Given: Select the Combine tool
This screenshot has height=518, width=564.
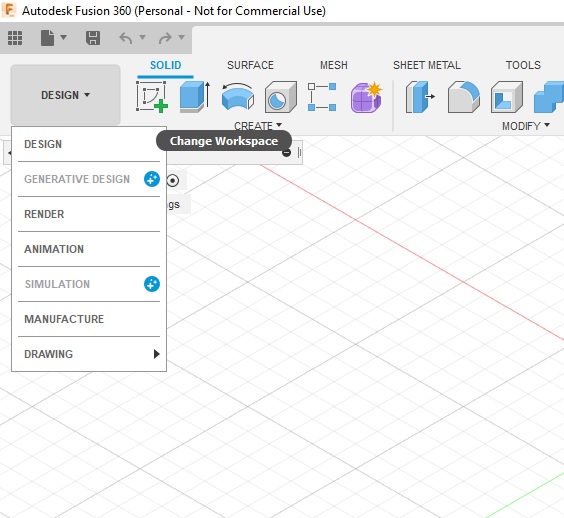Looking at the screenshot, I should tap(549, 97).
